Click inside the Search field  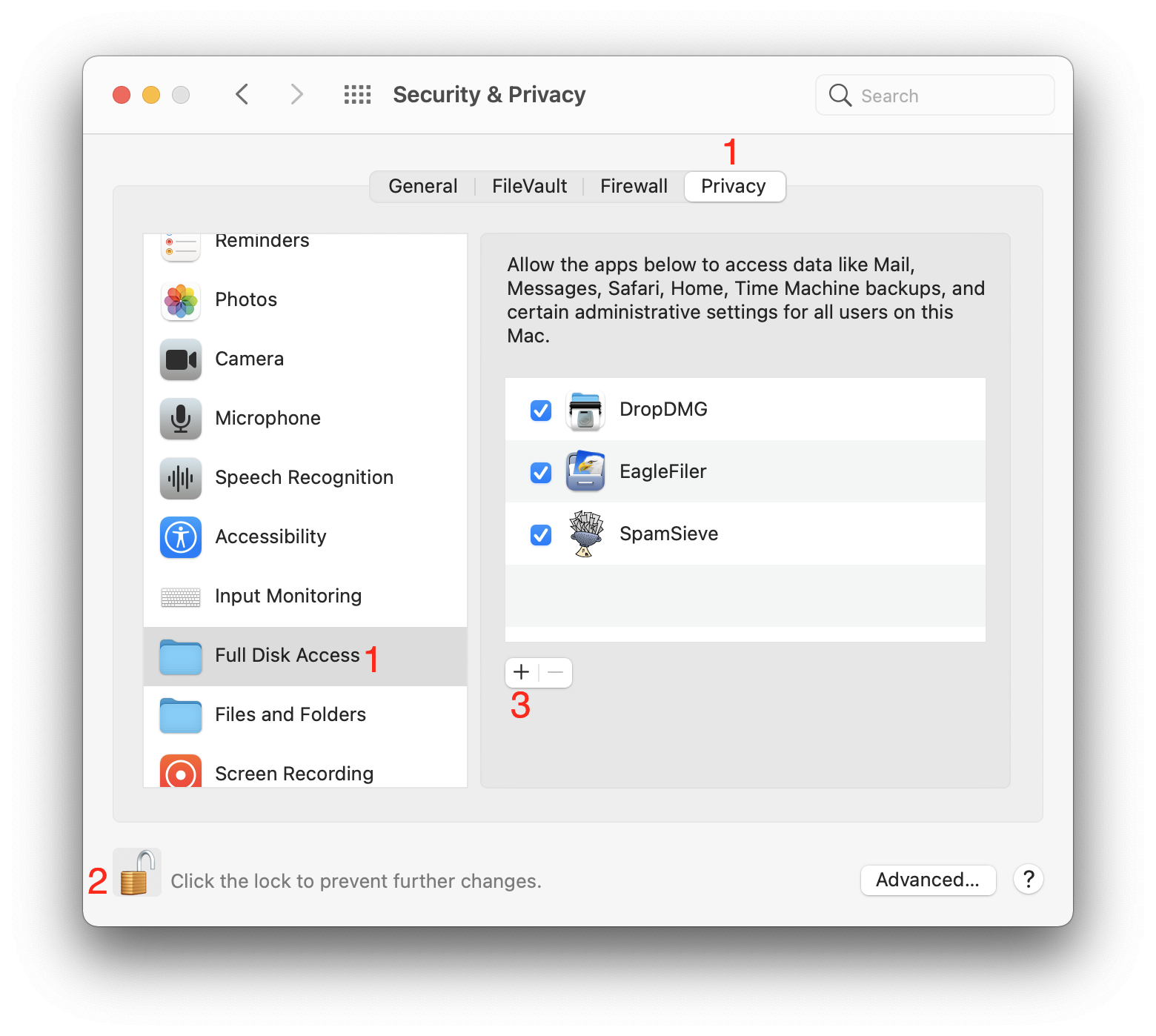tap(934, 95)
